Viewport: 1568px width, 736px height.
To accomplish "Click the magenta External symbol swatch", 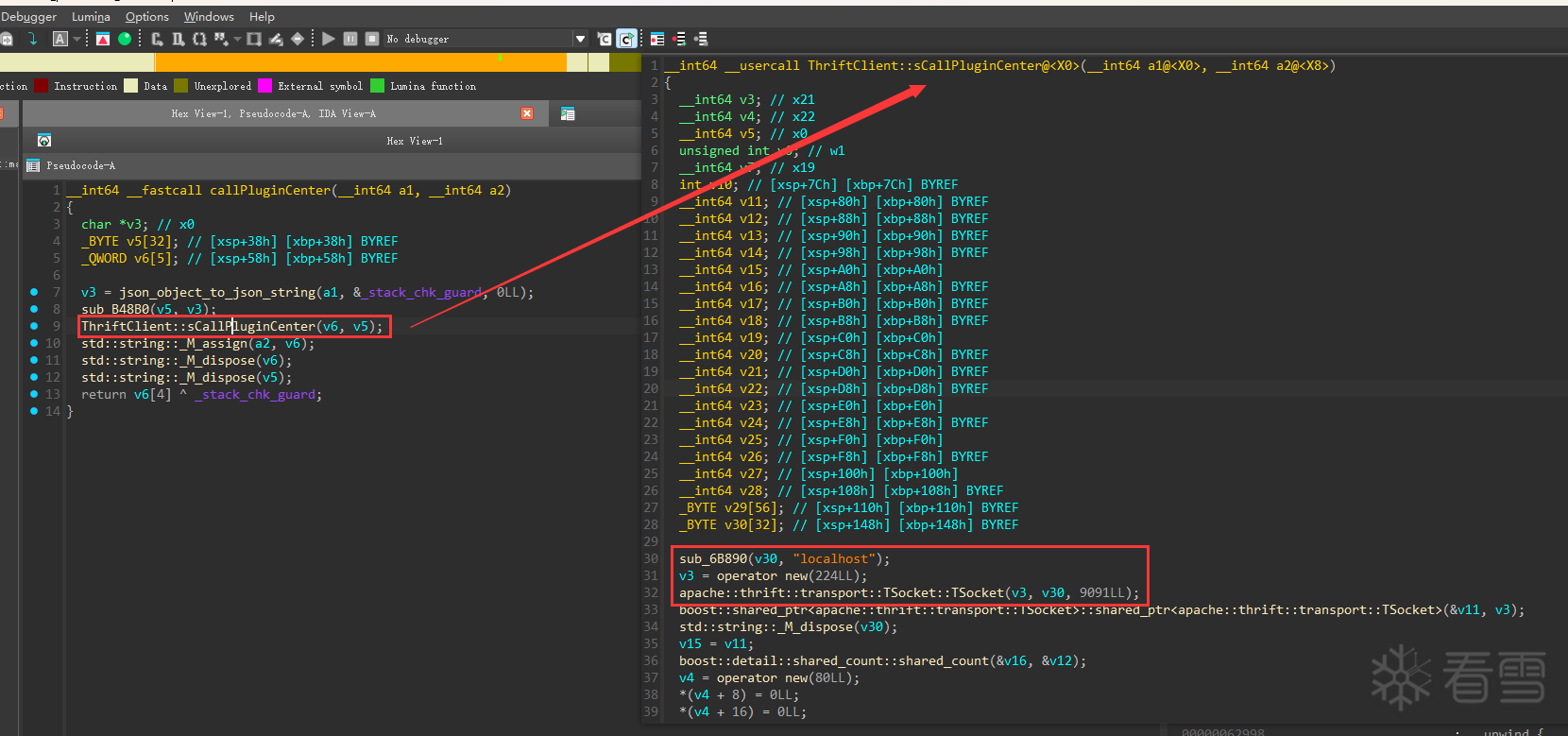I will click(265, 86).
